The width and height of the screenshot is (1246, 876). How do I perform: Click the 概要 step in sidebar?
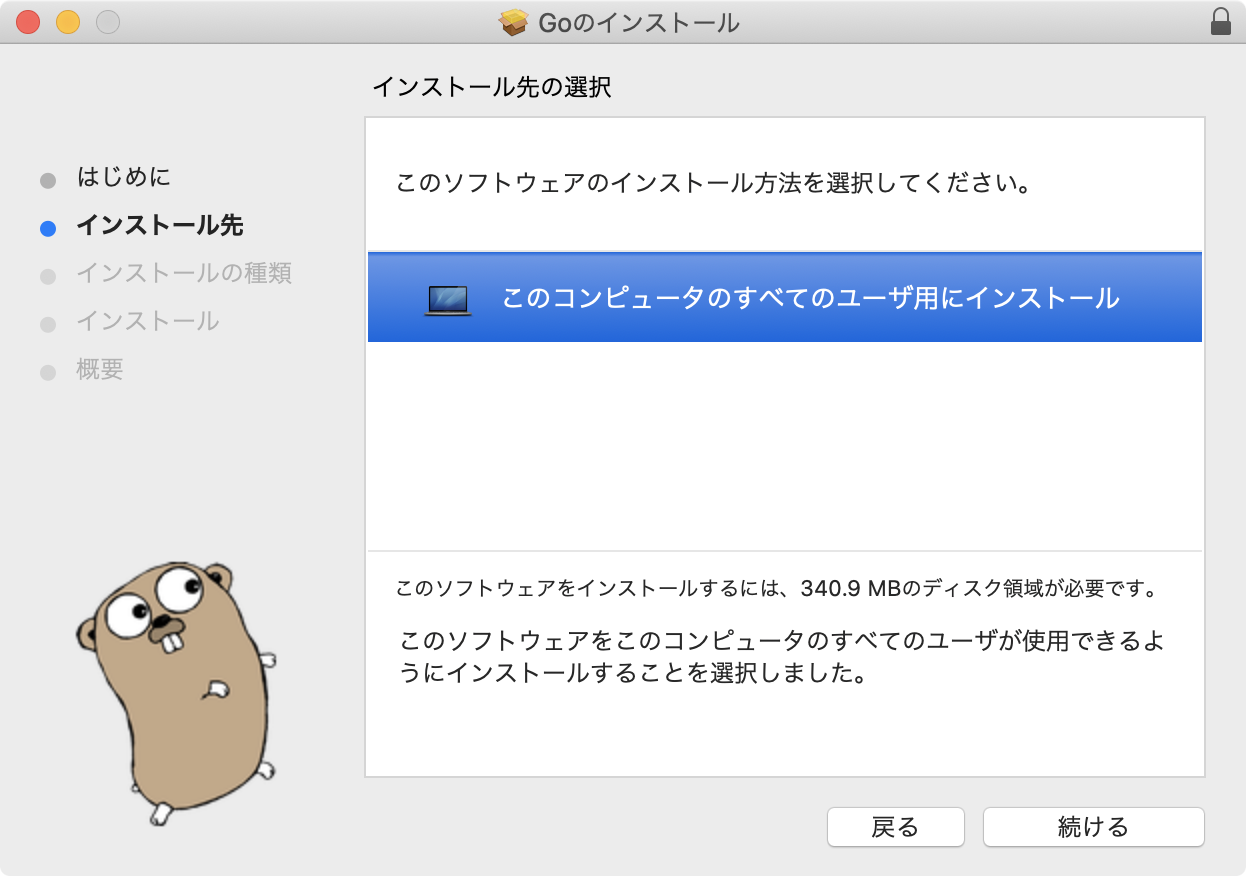[100, 369]
